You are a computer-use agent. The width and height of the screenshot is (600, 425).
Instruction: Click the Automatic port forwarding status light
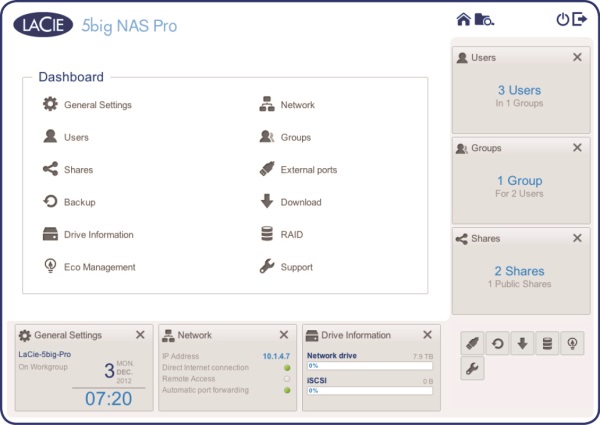coord(287,390)
